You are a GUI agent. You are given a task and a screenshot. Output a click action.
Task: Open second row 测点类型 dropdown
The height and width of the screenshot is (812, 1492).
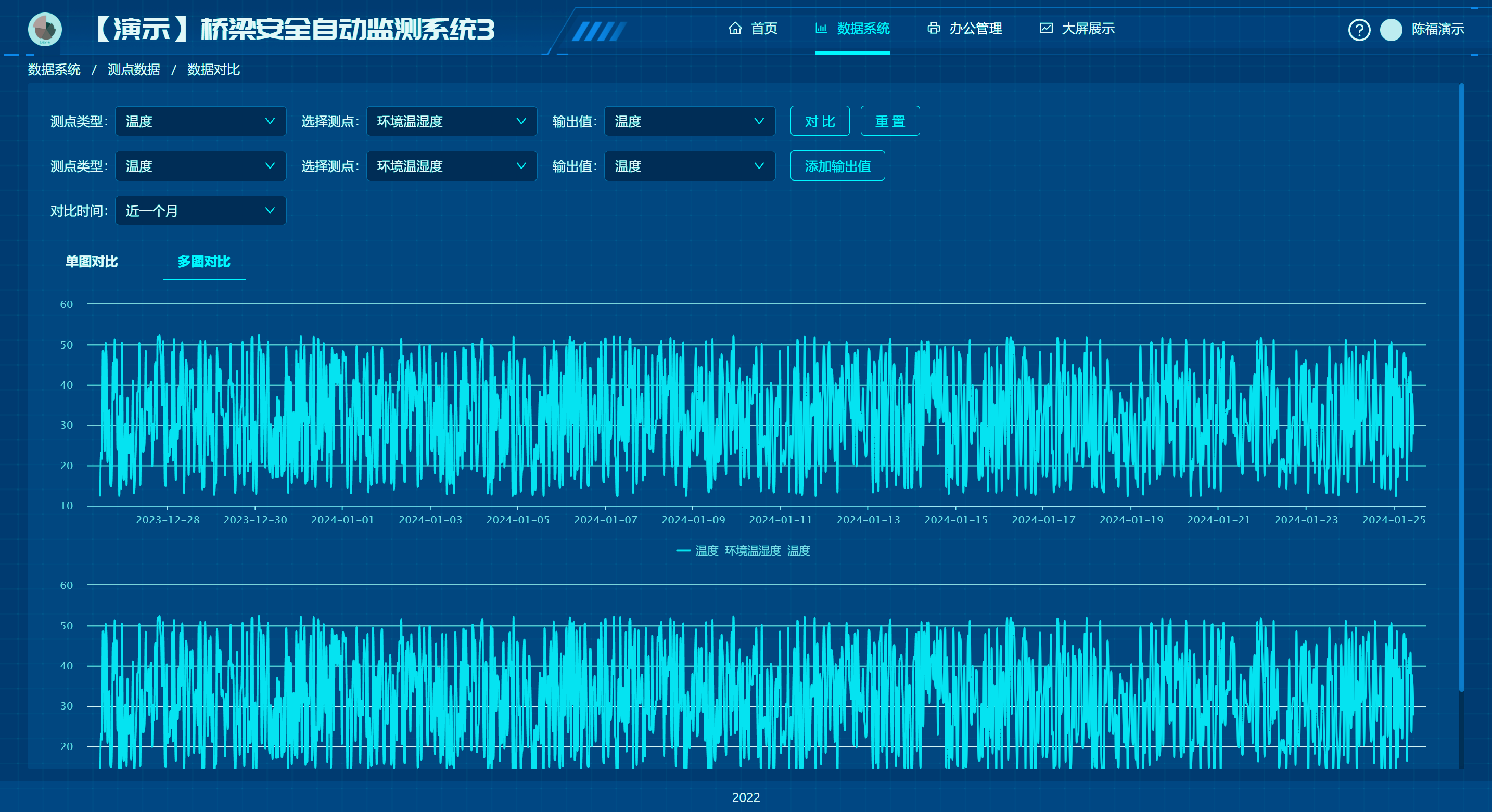(200, 166)
